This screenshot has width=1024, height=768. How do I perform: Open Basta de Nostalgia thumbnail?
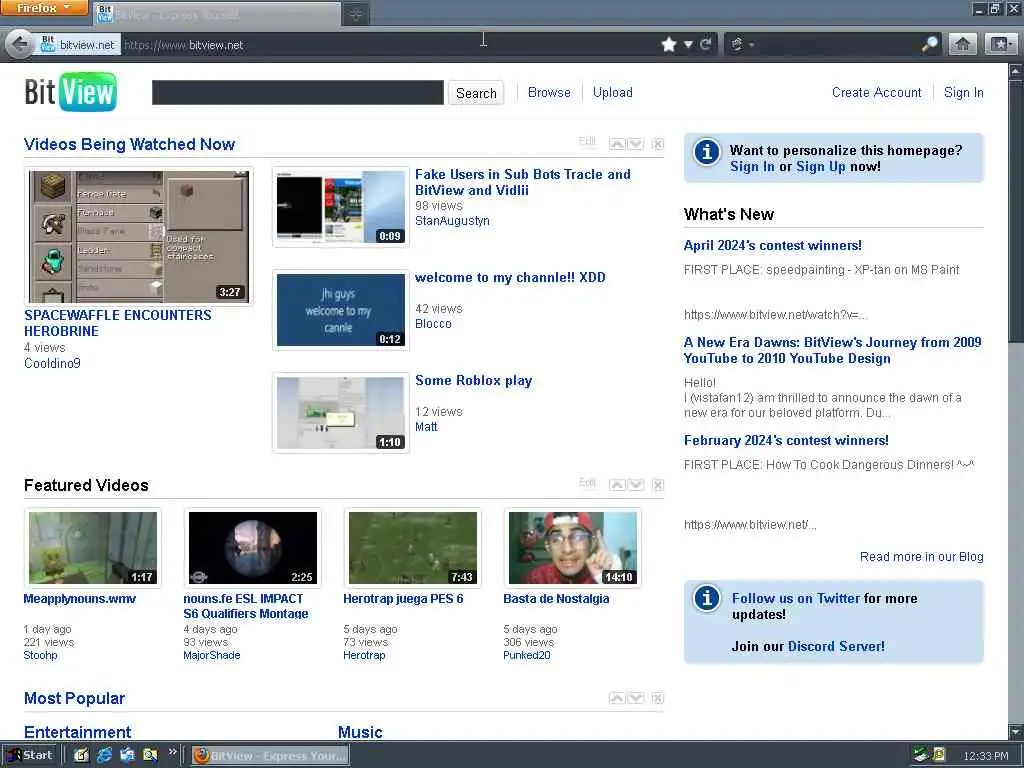[x=573, y=547]
